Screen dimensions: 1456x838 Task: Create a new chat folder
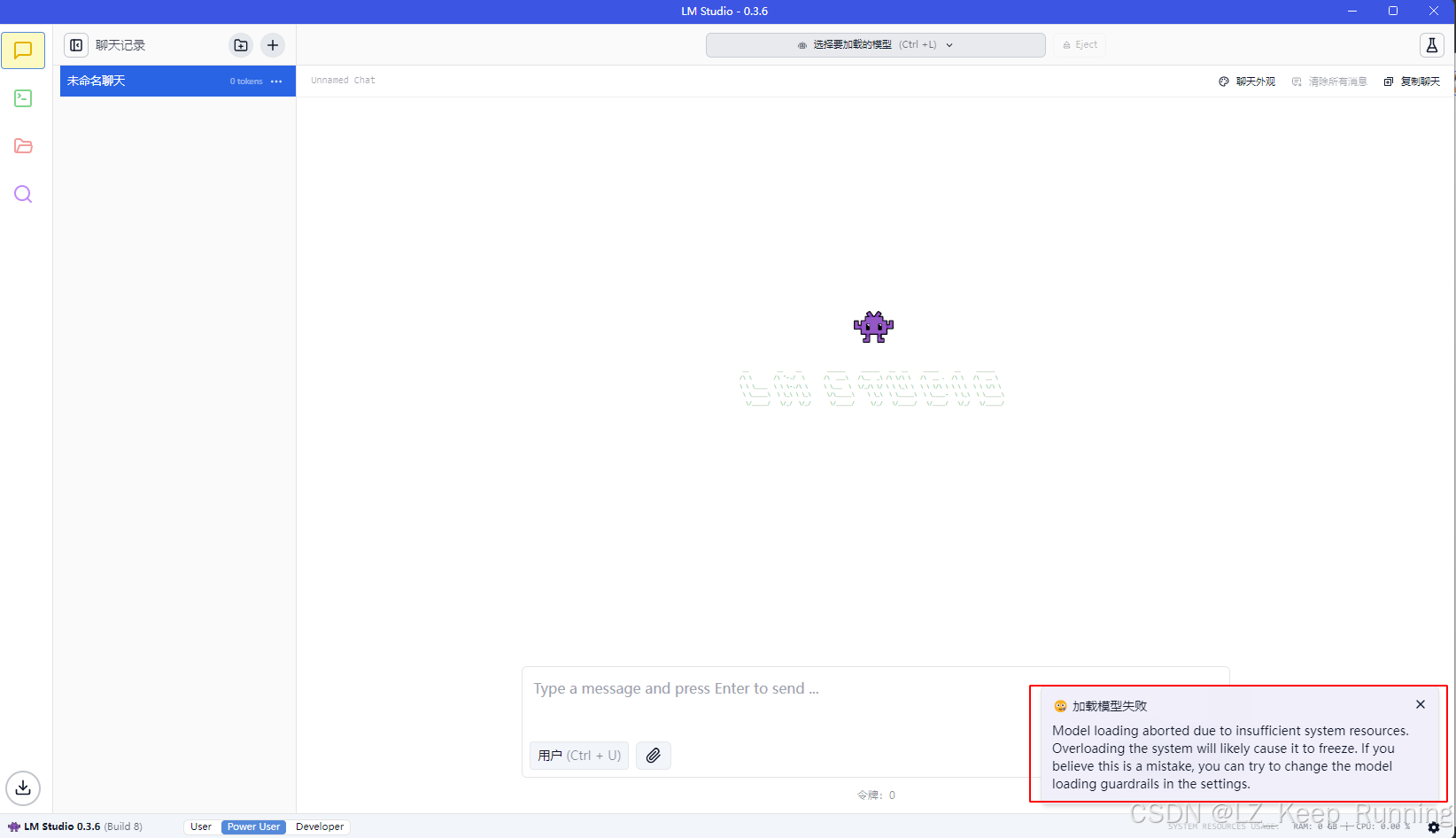tap(241, 45)
